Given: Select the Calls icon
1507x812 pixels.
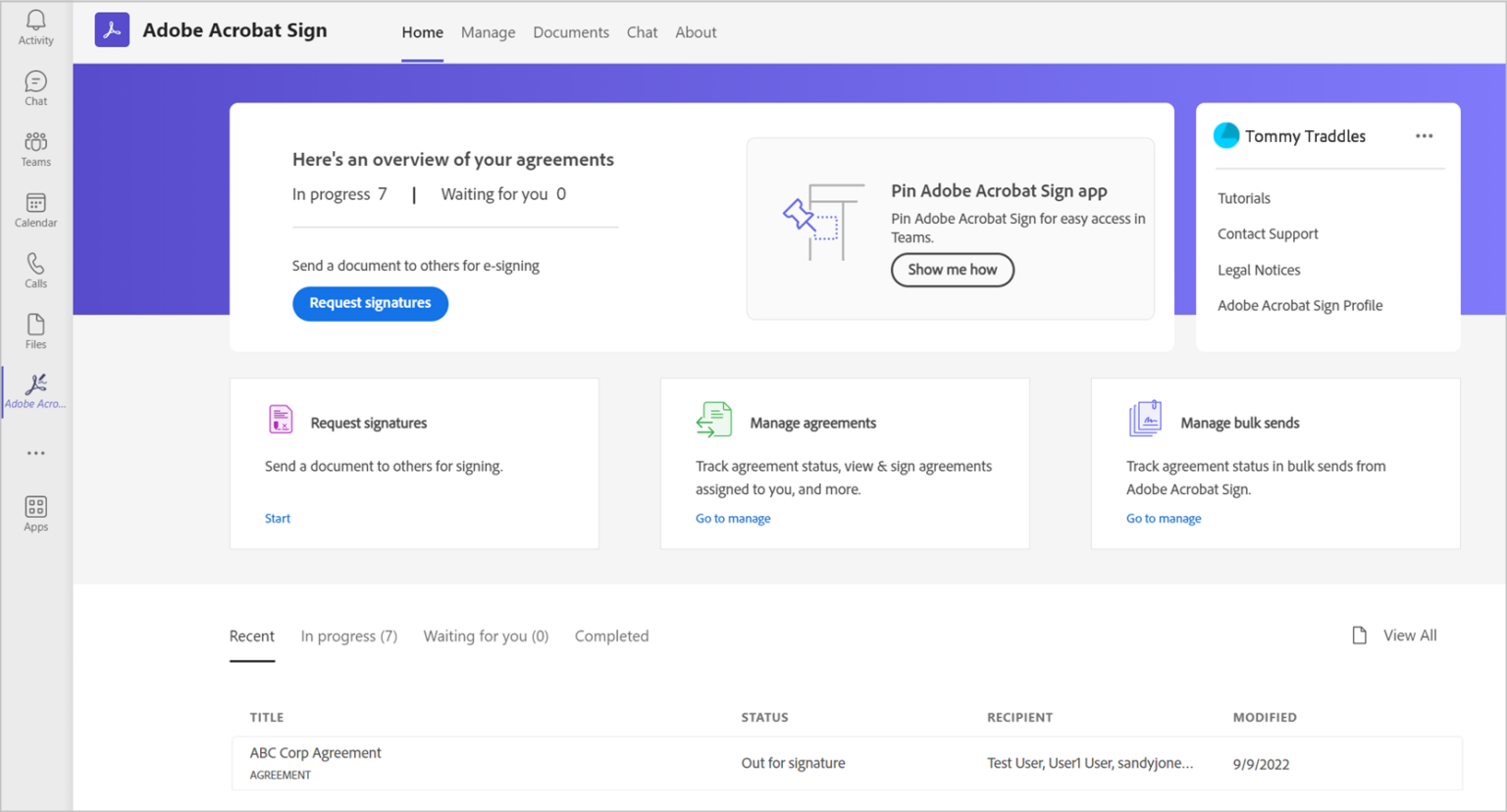Looking at the screenshot, I should (35, 270).
